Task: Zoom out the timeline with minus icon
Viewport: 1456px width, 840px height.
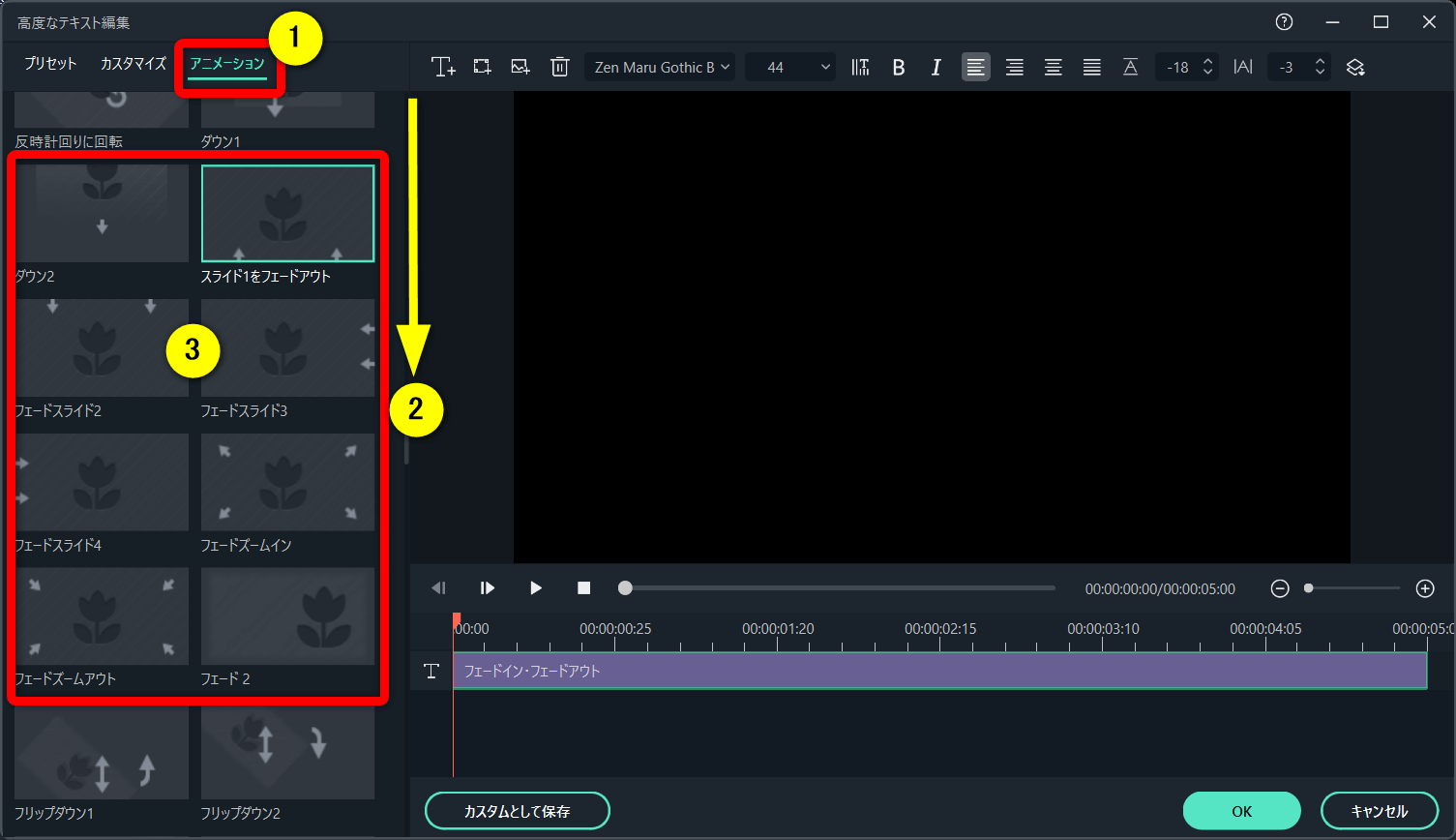Action: (1280, 588)
